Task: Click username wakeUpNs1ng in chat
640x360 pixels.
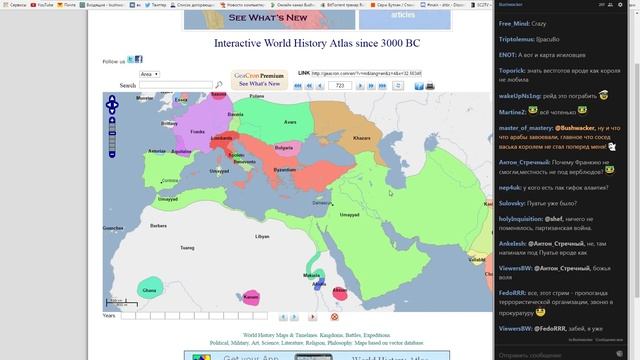Action: [520, 96]
